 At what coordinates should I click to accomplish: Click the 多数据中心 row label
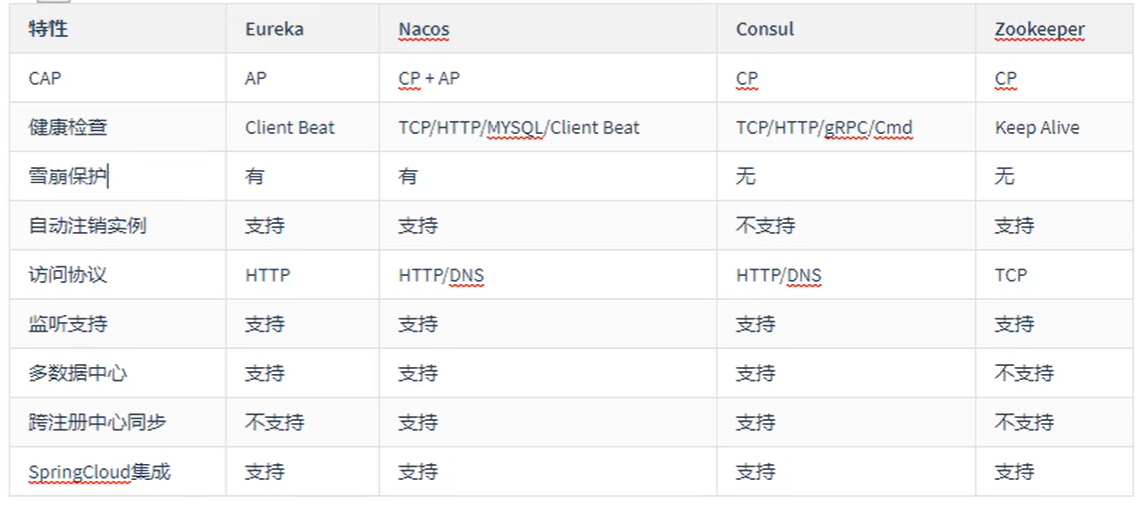coord(78,373)
